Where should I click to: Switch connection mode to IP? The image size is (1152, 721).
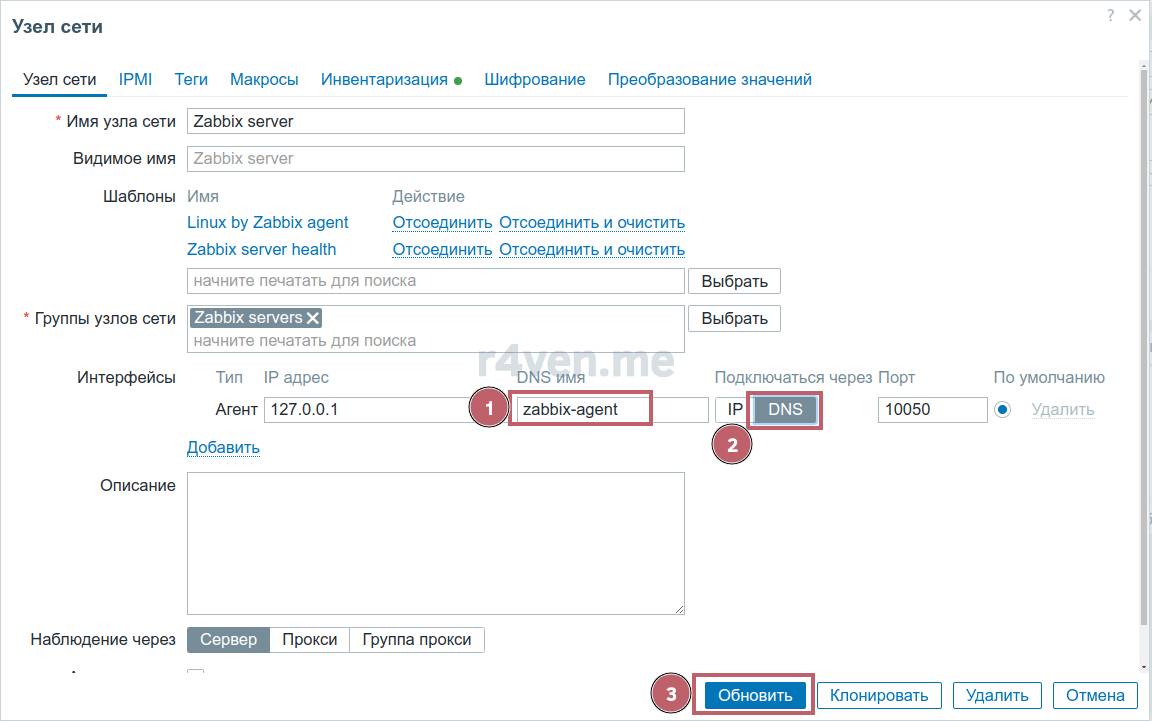pos(734,409)
